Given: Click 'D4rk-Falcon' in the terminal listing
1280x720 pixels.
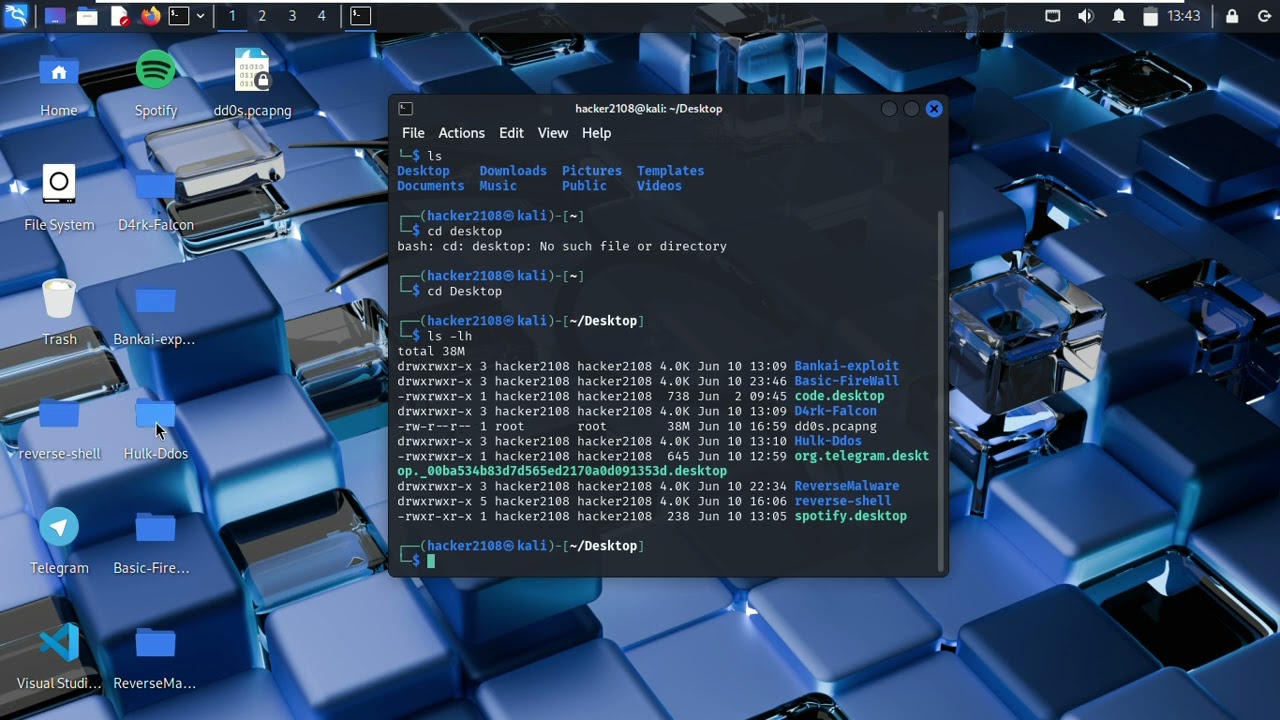Looking at the screenshot, I should coord(835,411).
